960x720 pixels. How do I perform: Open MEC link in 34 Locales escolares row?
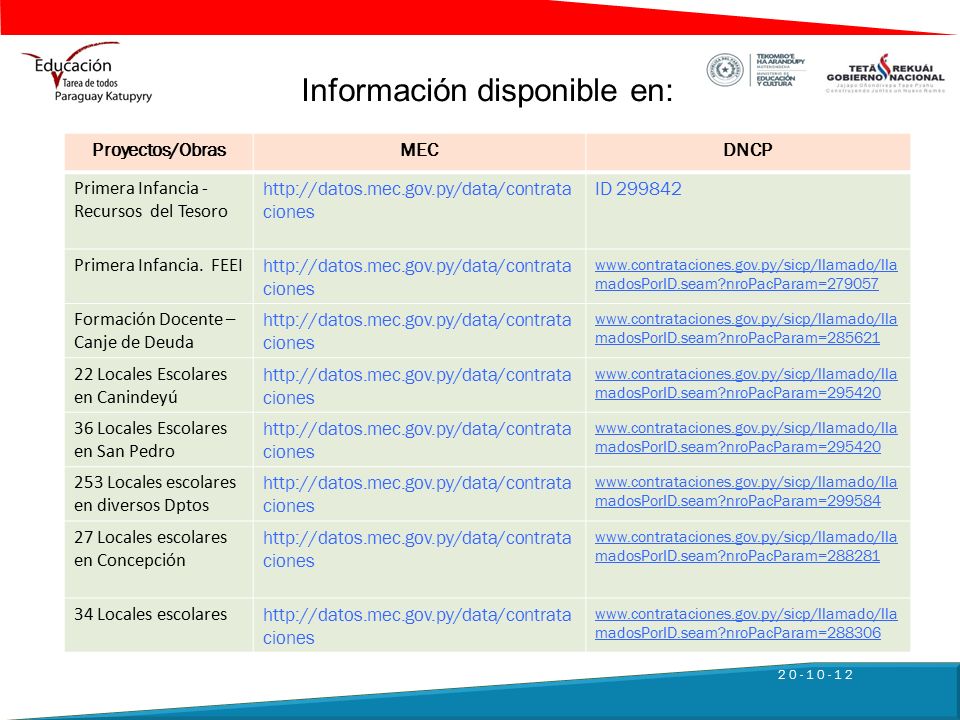point(417,626)
